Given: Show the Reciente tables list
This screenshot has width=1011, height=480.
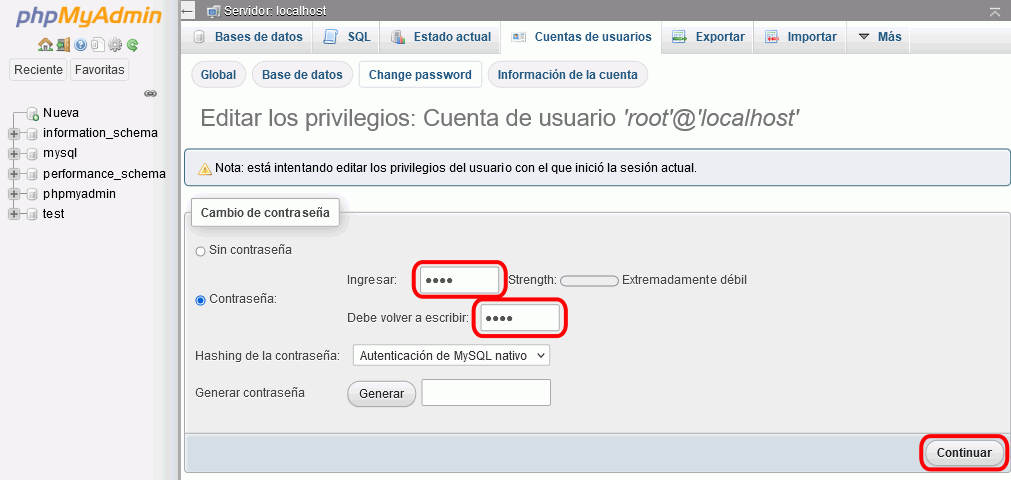Looking at the screenshot, I should click(x=39, y=70).
